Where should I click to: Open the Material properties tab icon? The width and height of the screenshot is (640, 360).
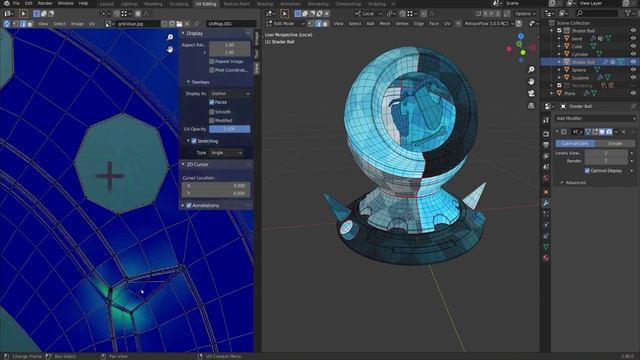click(x=546, y=258)
